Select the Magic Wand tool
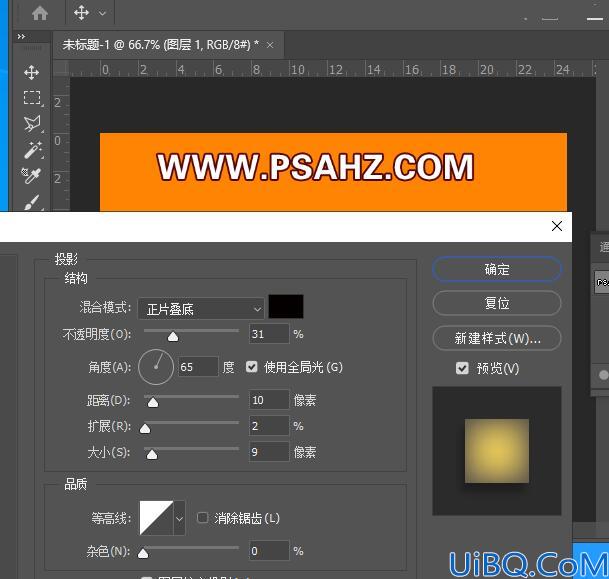The image size is (609, 579). tap(33, 150)
